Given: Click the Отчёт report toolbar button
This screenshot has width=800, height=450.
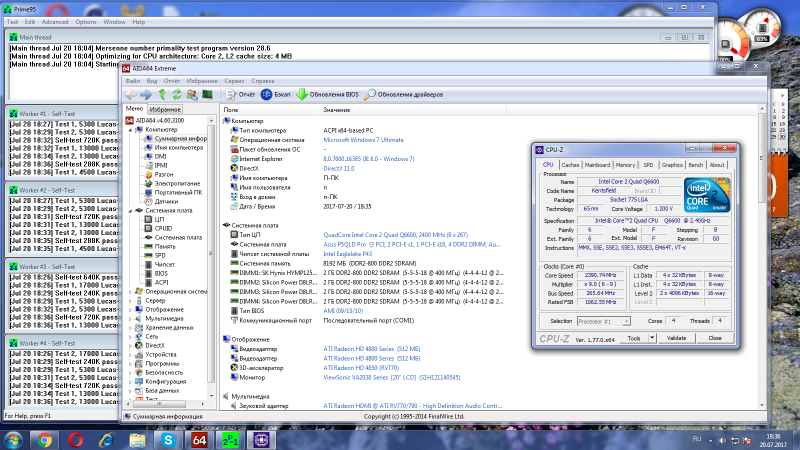Looking at the screenshot, I should [240, 94].
